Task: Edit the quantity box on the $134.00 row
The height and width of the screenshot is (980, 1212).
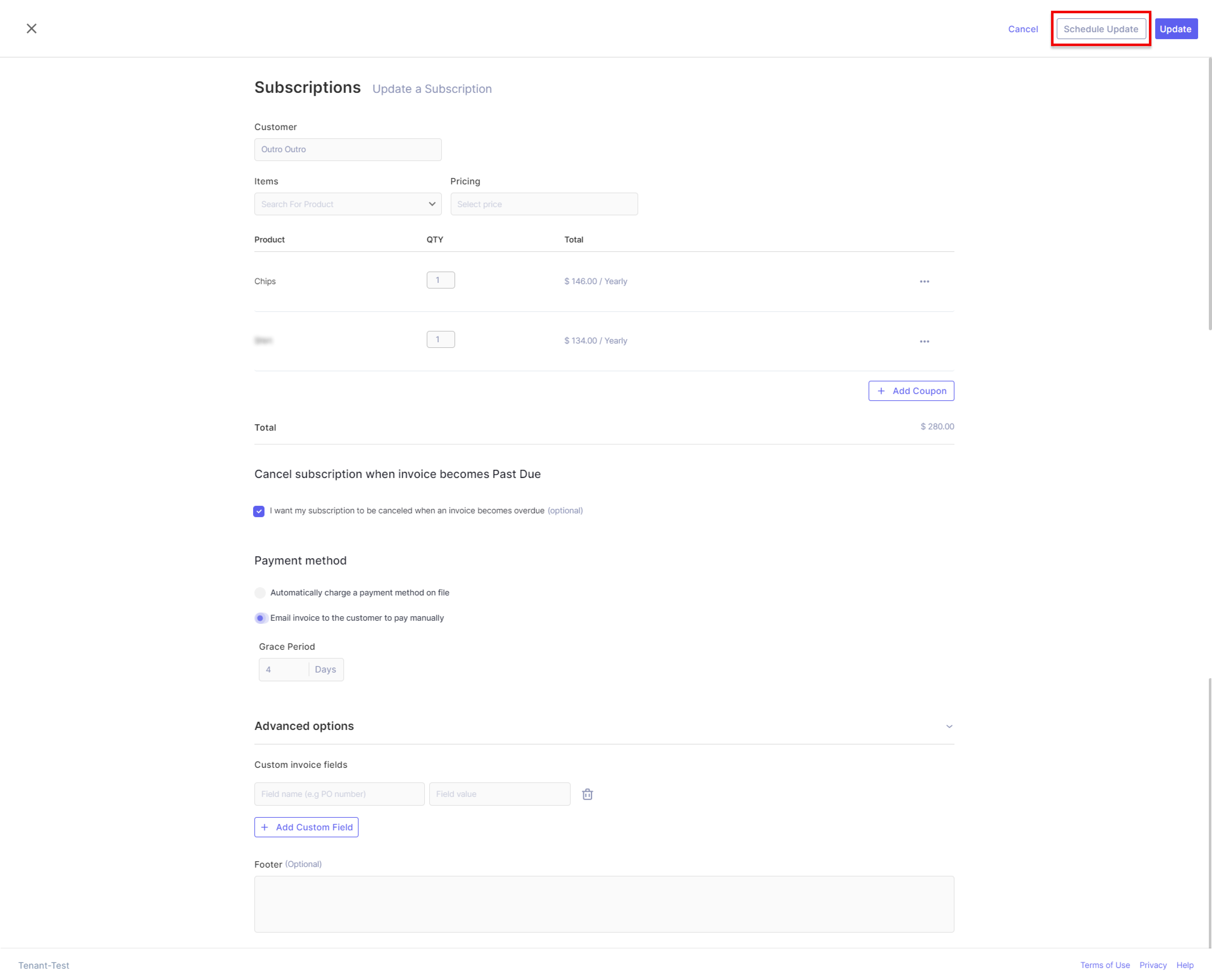Action: 440,339
